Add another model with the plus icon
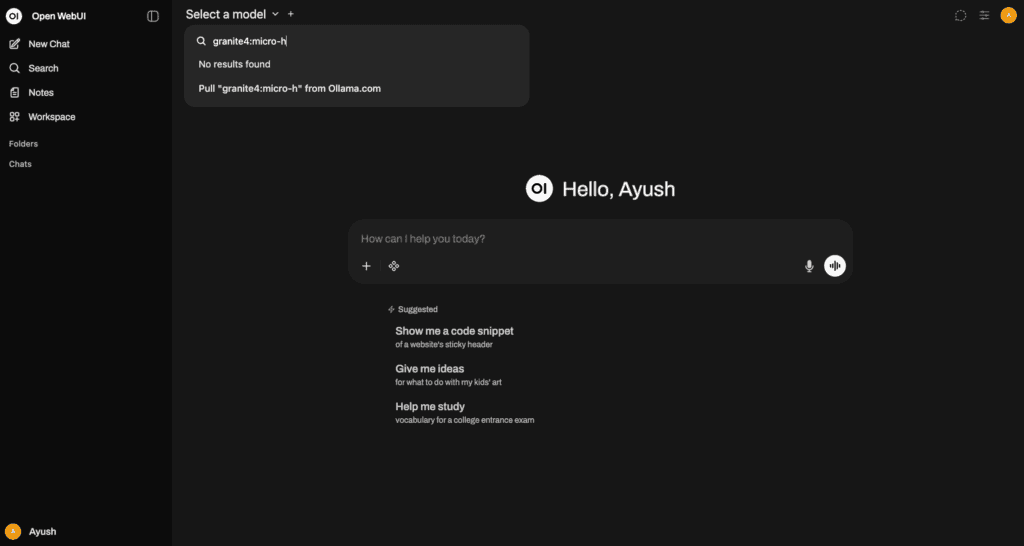This screenshot has height=546, width=1024. pos(291,14)
